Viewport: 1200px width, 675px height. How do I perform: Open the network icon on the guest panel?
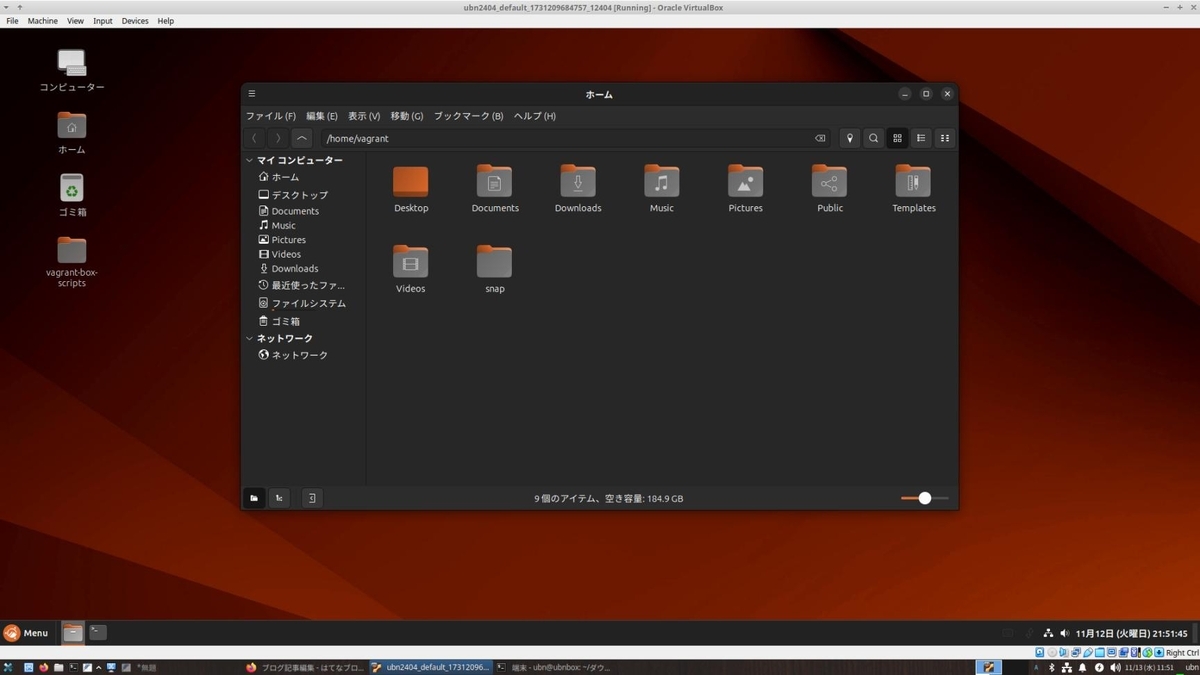tap(1048, 633)
